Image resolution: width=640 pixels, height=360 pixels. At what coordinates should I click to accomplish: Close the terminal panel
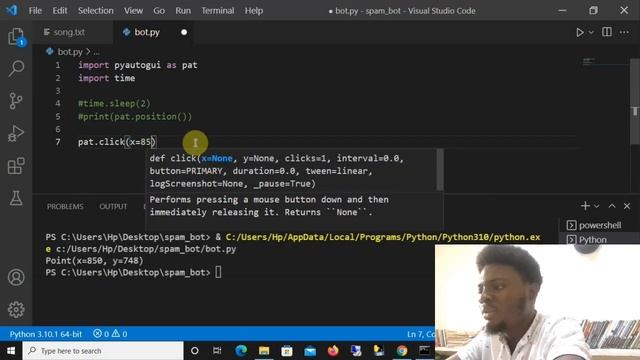pyautogui.click(x=627, y=206)
